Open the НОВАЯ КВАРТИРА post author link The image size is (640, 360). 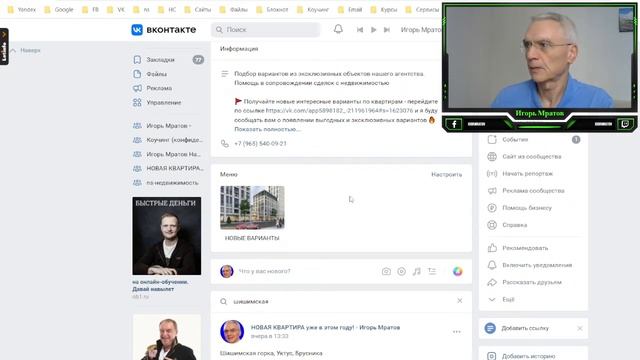coord(325,327)
